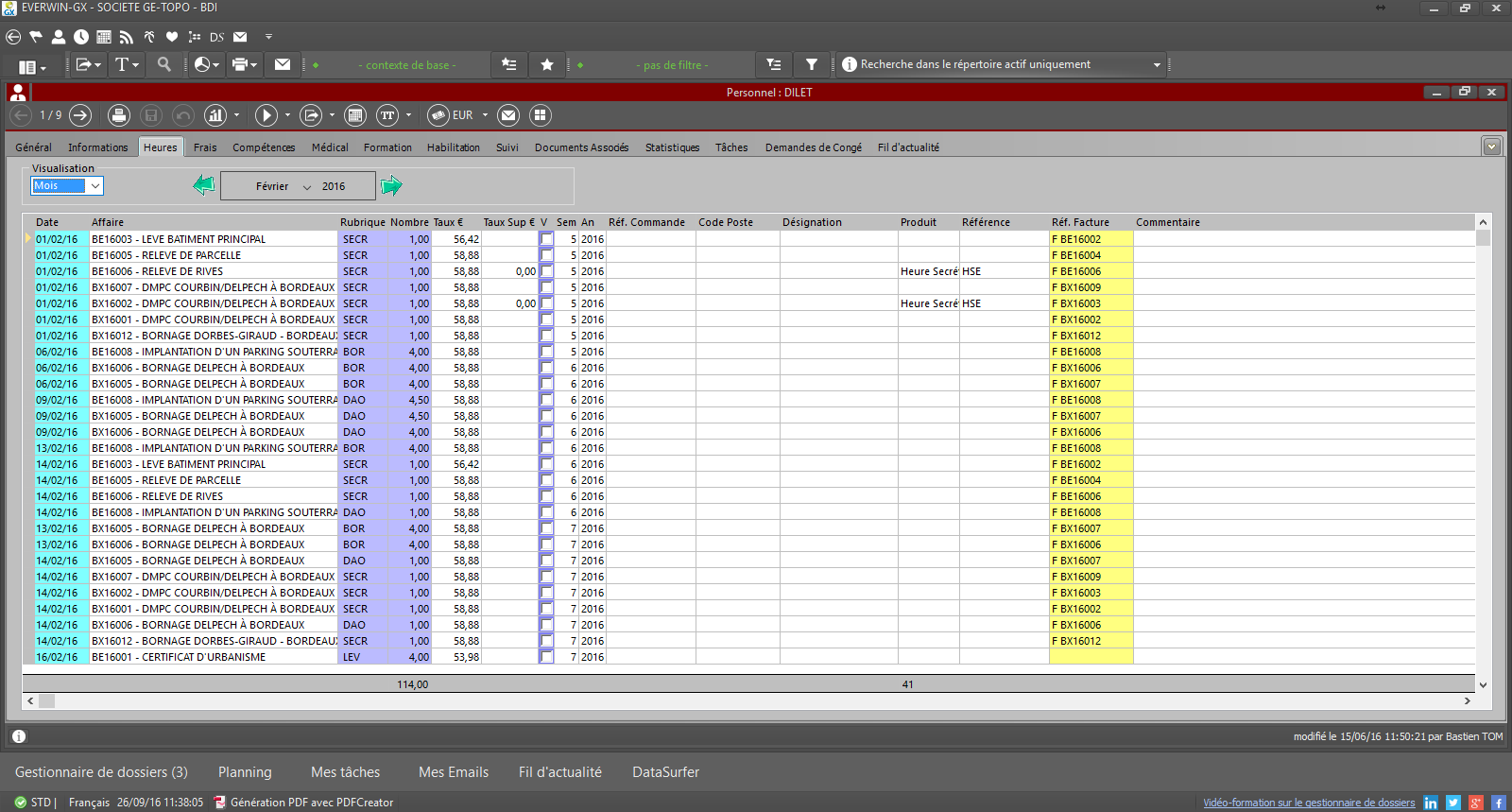This screenshot has height=812, width=1512.
Task: Toggle V checkbox for 01/02/16 BE16003 row
Action: pos(546,239)
